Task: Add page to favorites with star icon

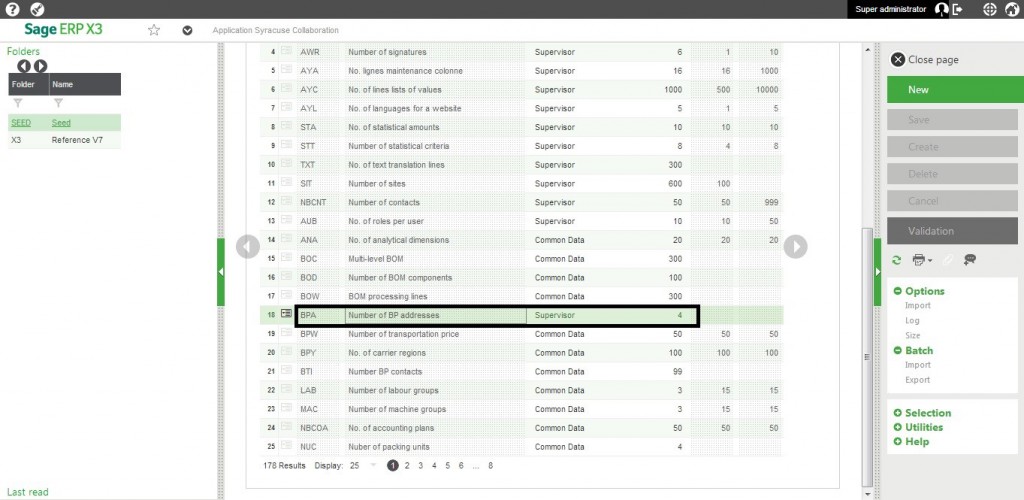Action: [x=154, y=30]
